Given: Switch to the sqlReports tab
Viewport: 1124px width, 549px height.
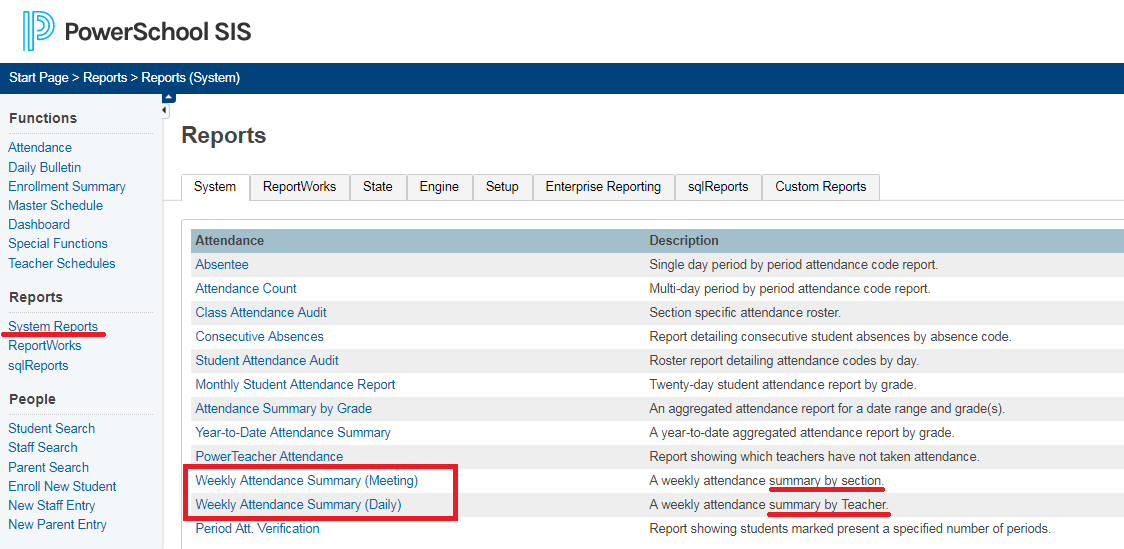Looking at the screenshot, I should pos(718,187).
